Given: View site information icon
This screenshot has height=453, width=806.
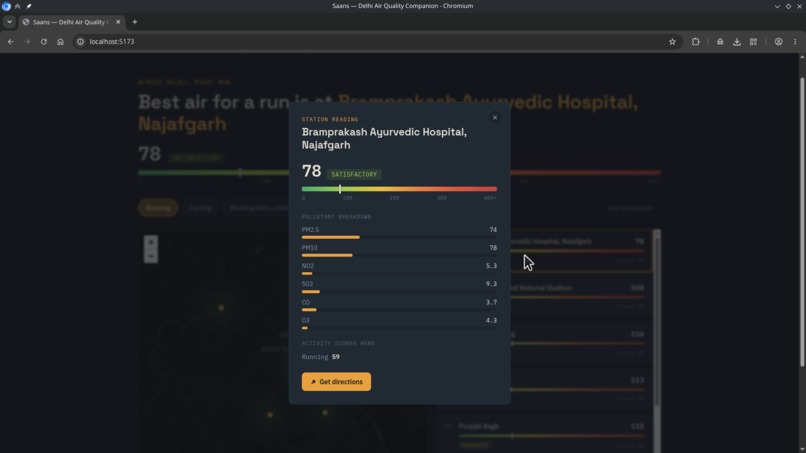Looking at the screenshot, I should [80, 42].
